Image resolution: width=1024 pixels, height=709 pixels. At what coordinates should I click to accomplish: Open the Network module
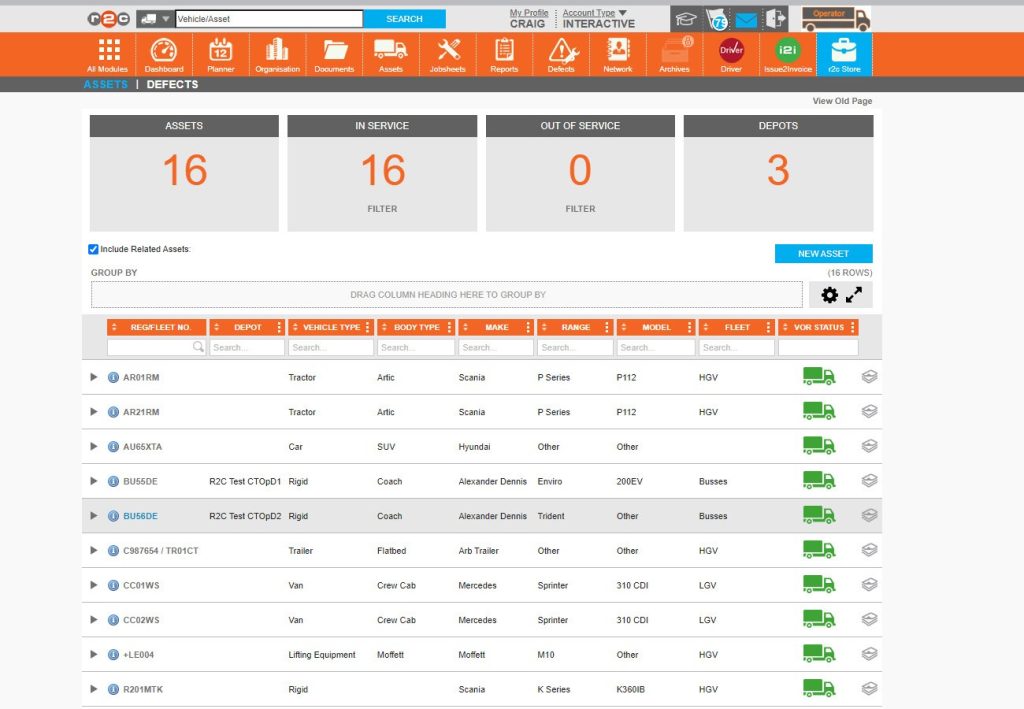[618, 54]
